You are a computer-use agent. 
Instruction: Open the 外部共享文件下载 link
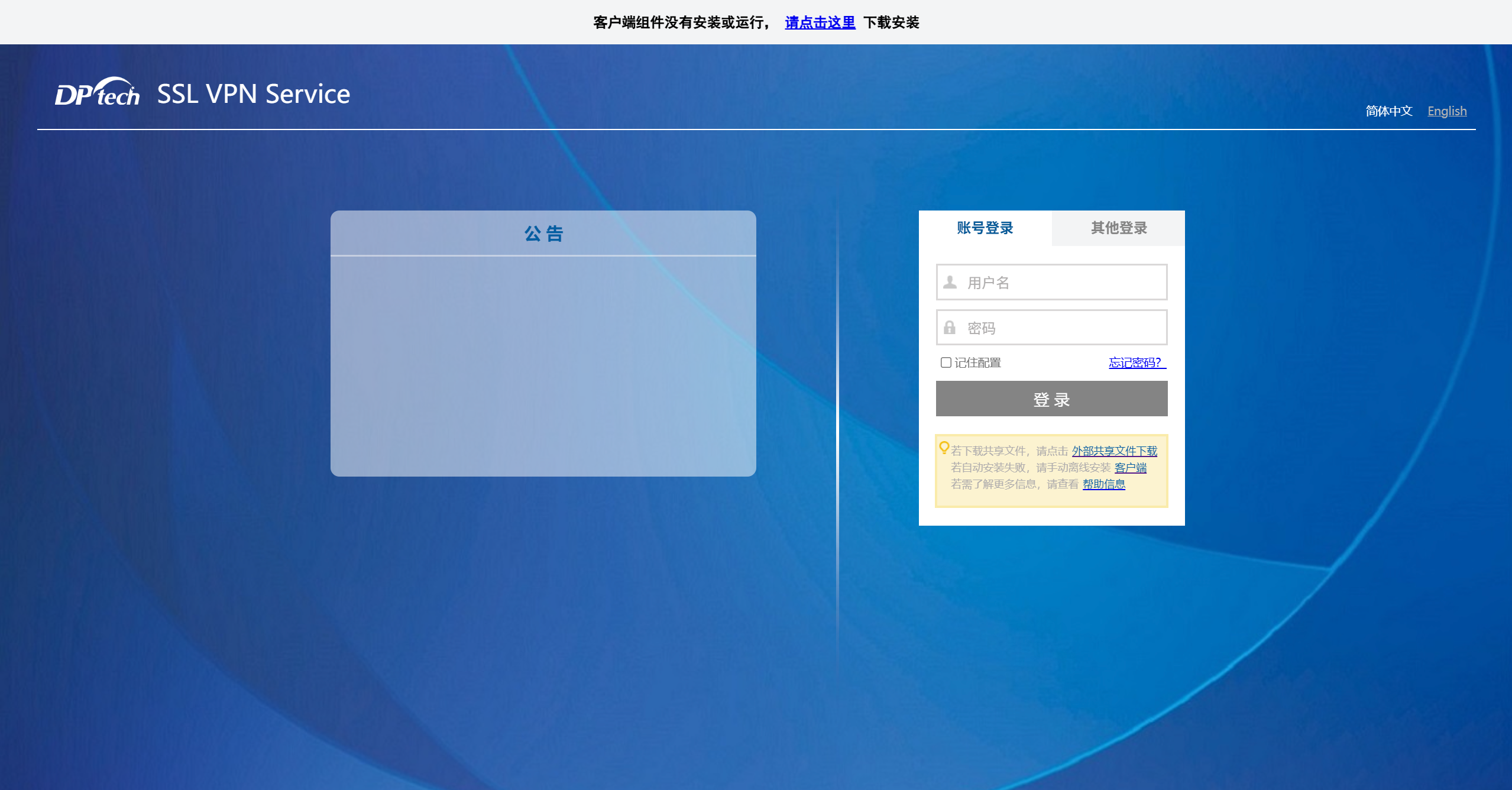(x=1114, y=451)
